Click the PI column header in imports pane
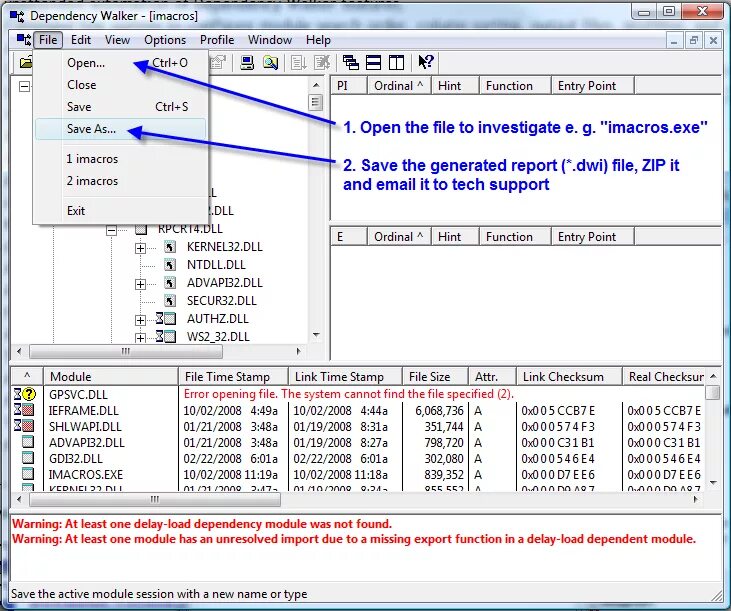The height and width of the screenshot is (611, 731). 349,86
